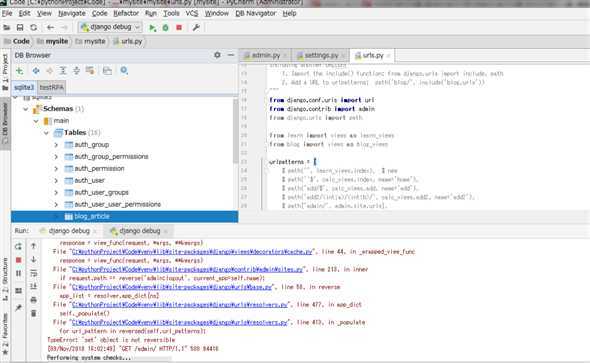Open resolvers.py link at line 413
This screenshot has width=590, height=363.
tap(180, 322)
